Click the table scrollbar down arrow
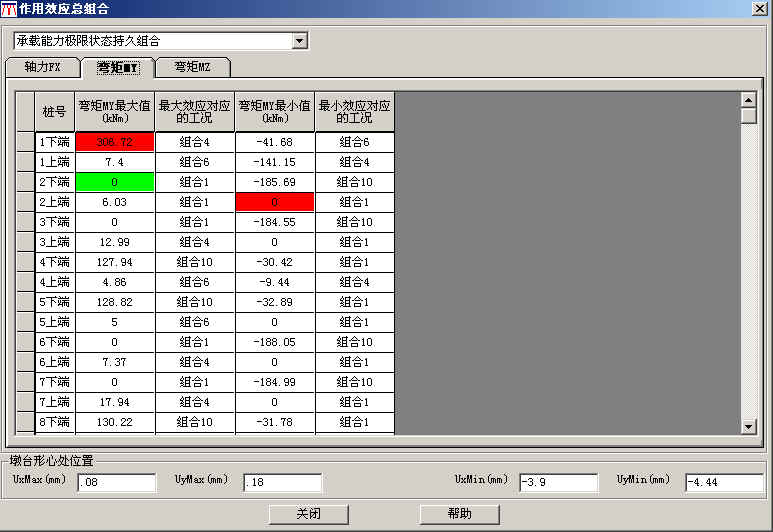The image size is (773, 532). pos(748,427)
